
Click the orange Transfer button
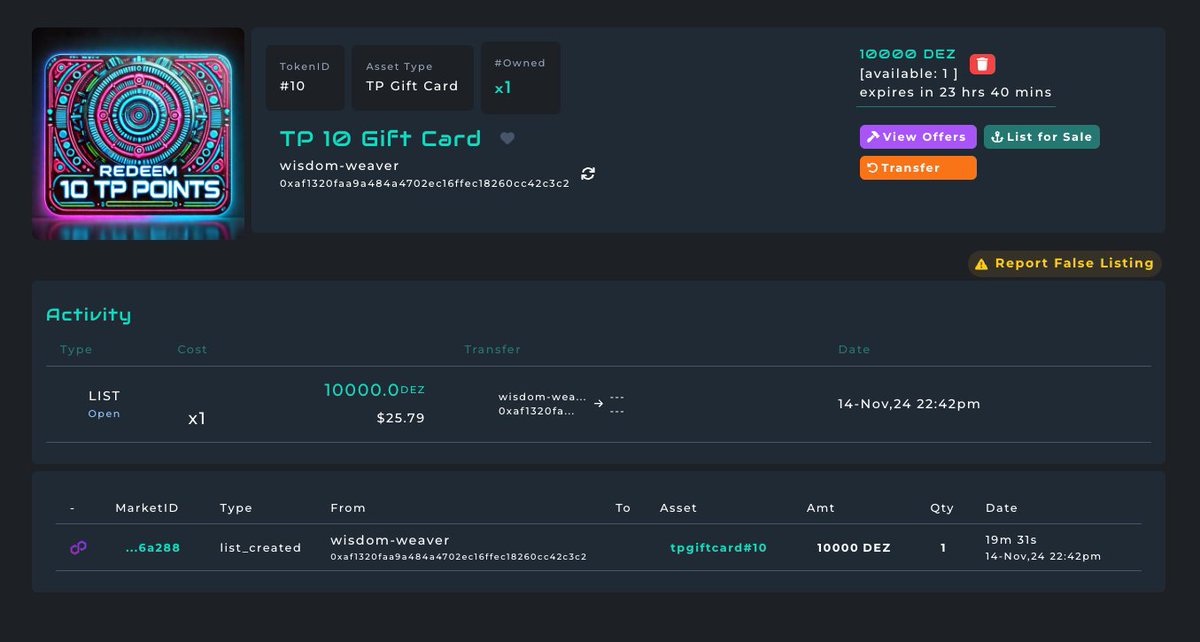pos(917,168)
